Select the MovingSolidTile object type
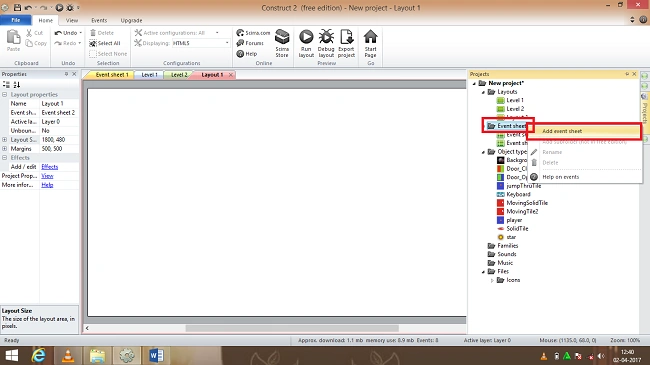Viewport: 650px width, 365px height. pos(522,203)
